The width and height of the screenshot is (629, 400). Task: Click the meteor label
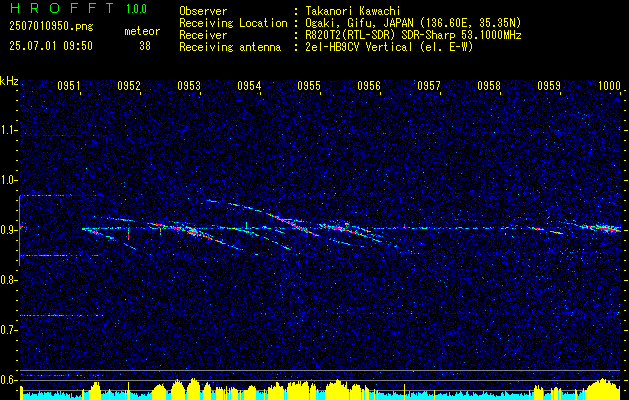(x=142, y=31)
